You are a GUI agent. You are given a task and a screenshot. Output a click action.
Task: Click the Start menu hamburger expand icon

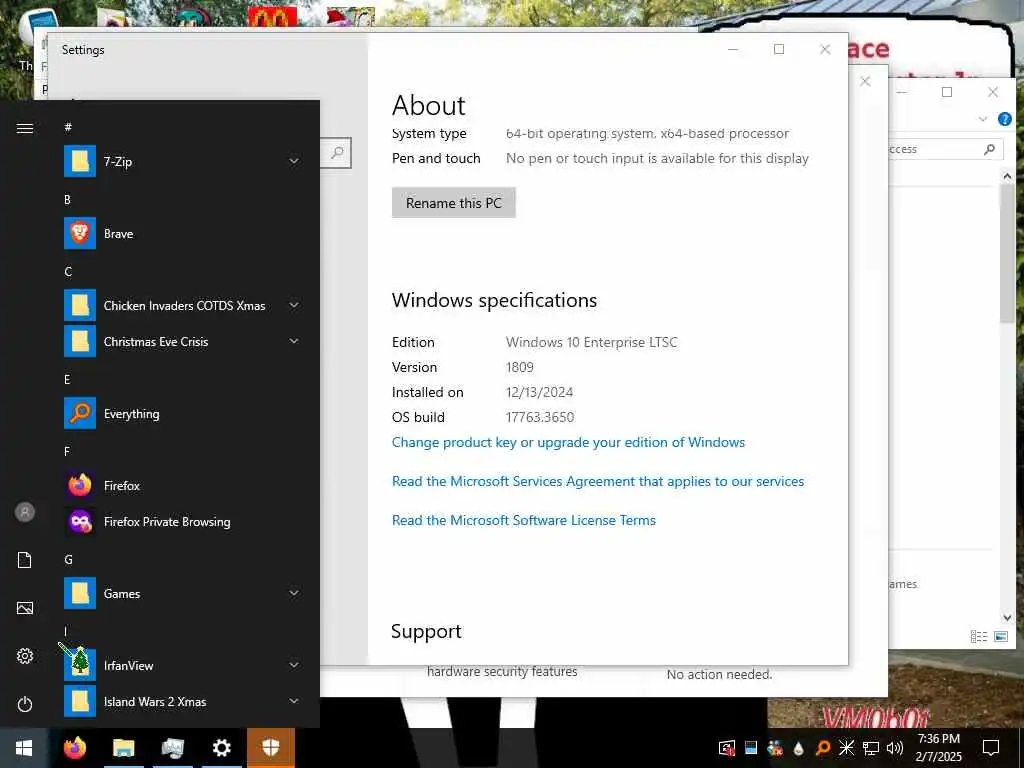pyautogui.click(x=25, y=128)
